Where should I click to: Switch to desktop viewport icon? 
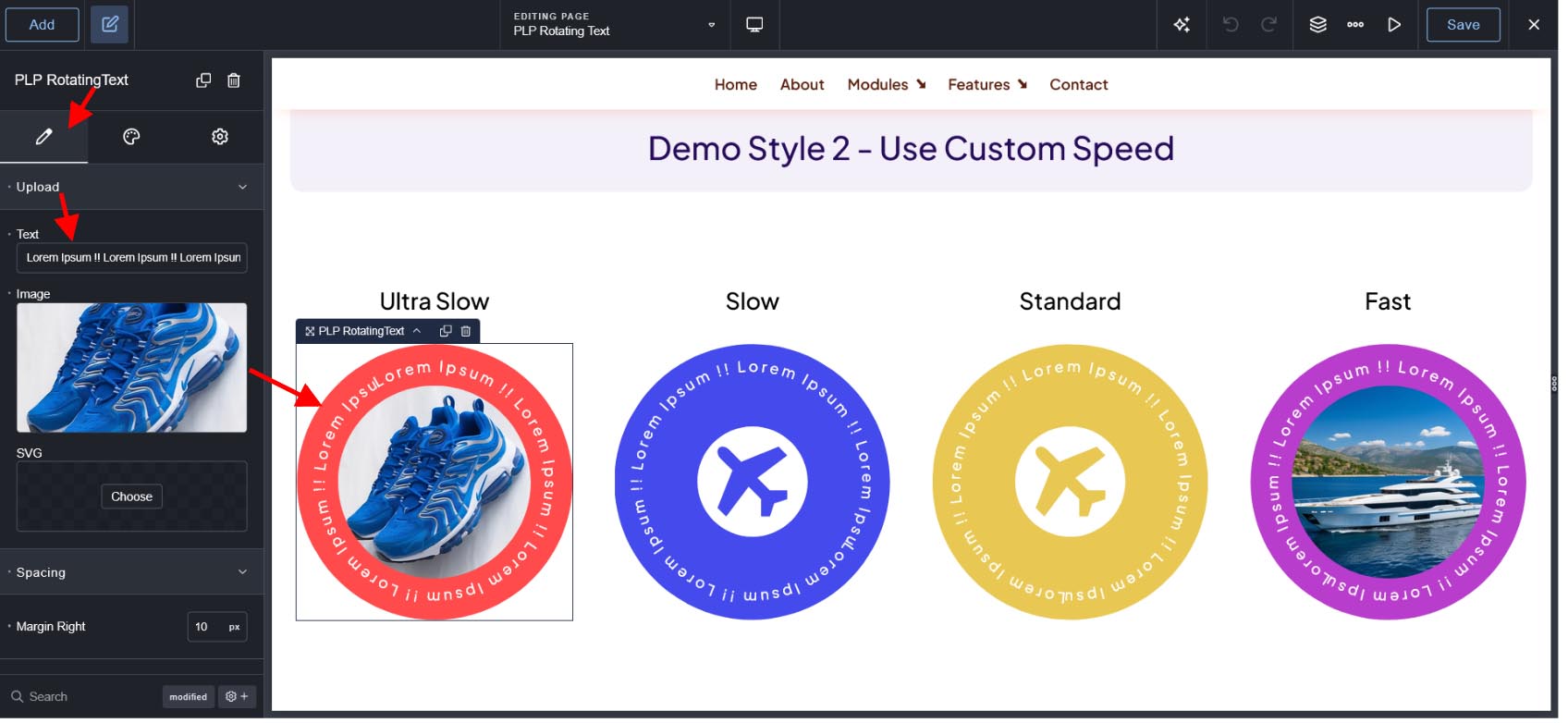pos(754,25)
